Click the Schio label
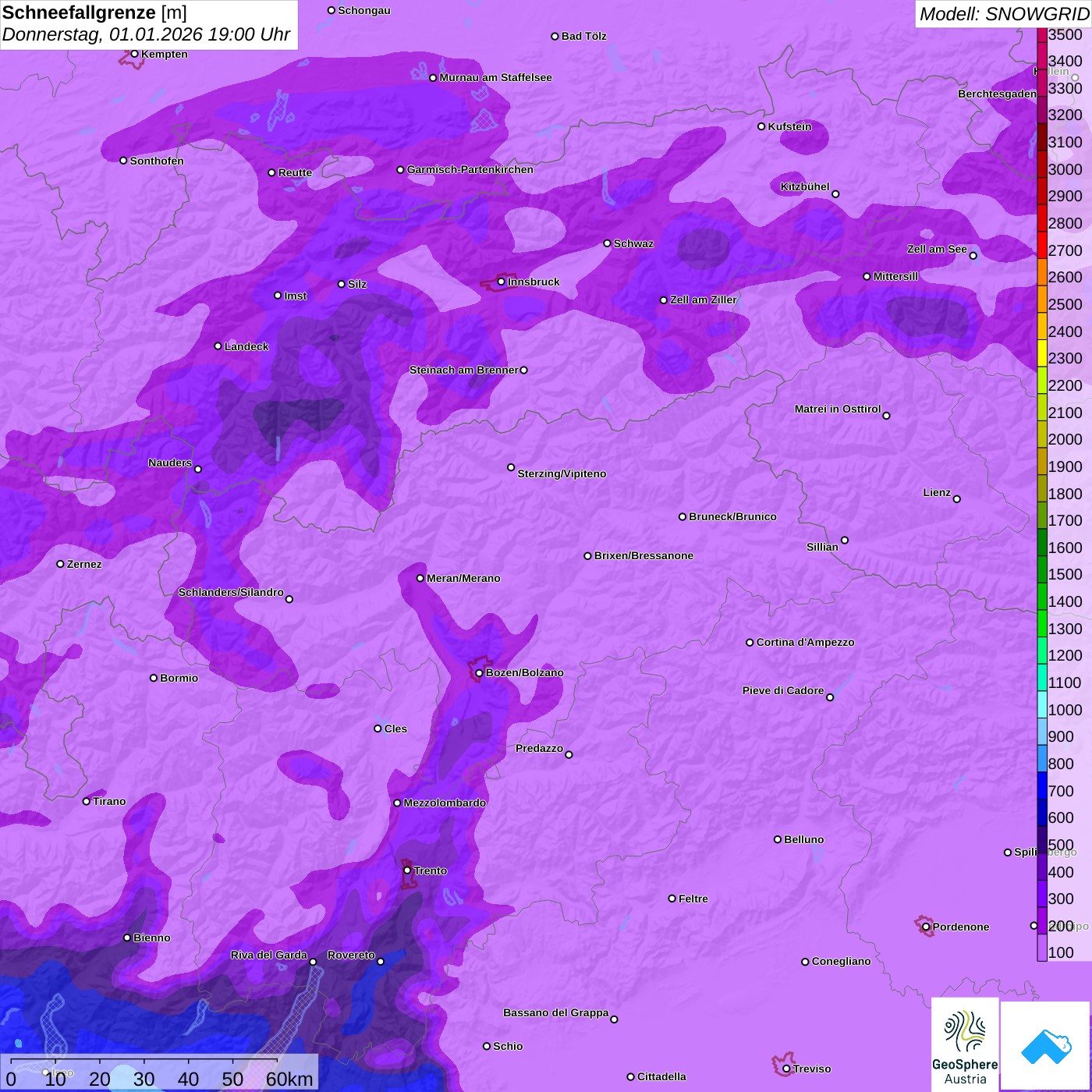Viewport: 1092px width, 1092px height. pyautogui.click(x=508, y=1046)
